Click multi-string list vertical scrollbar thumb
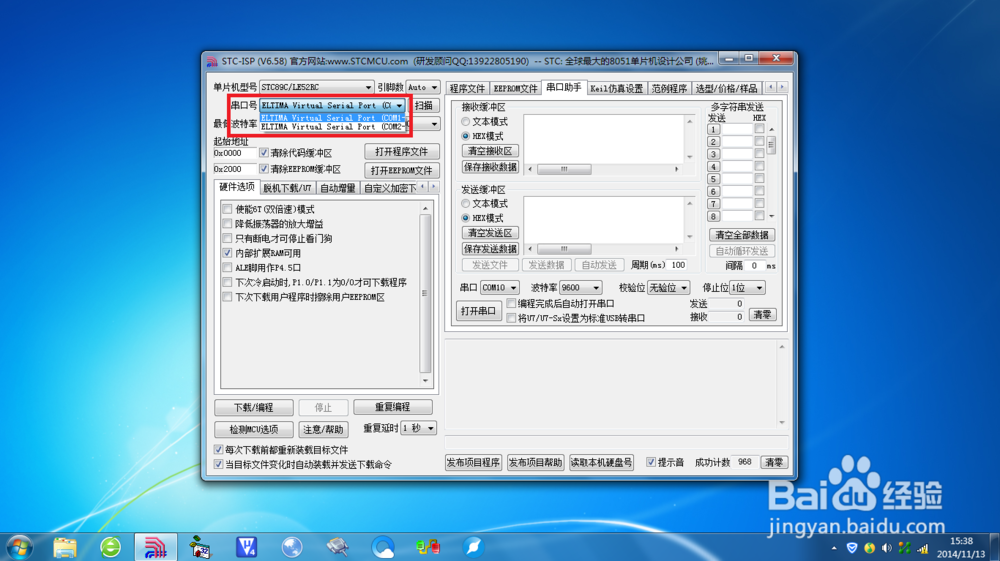 pos(771,145)
